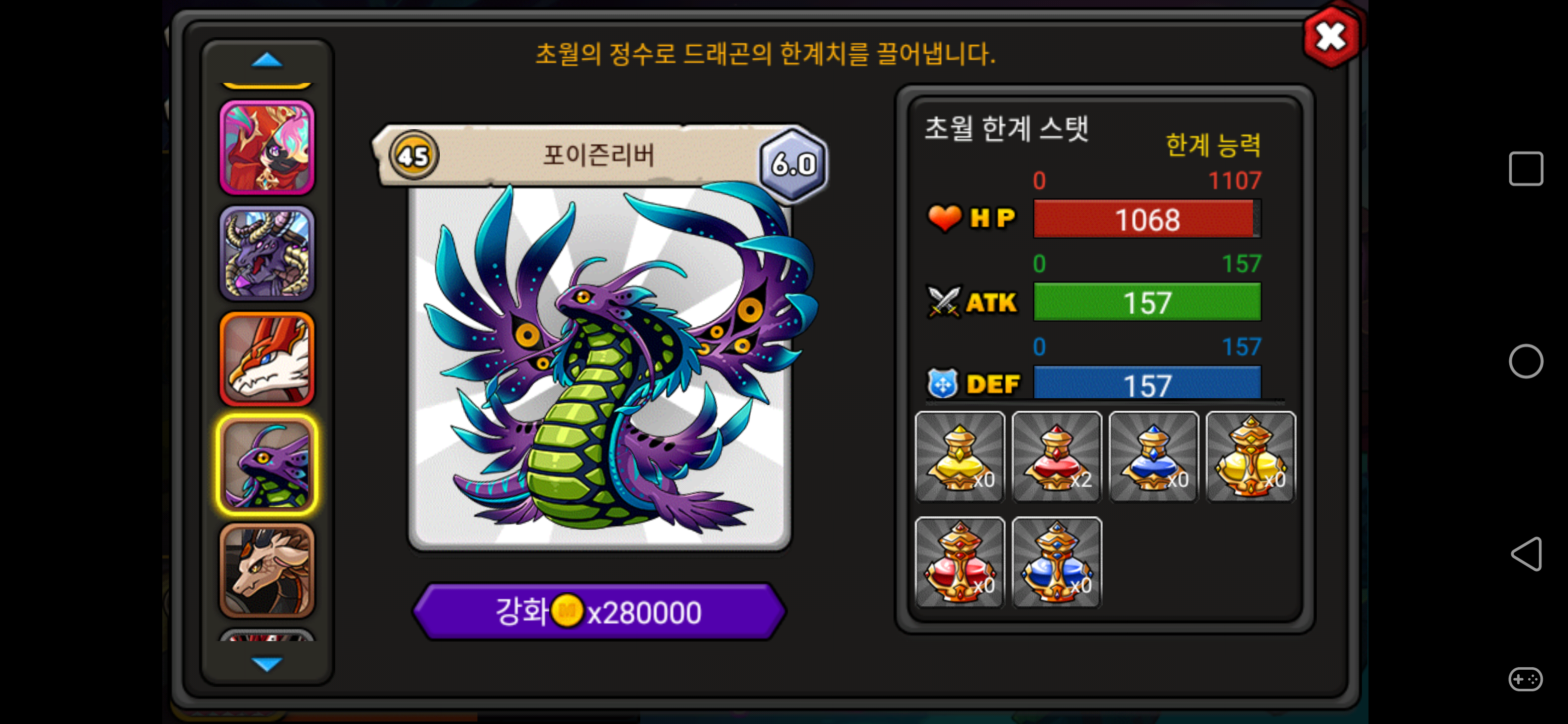Screen dimensions: 1568x724
Task: Select the large red ornate potion
Action: pyautogui.click(x=959, y=562)
